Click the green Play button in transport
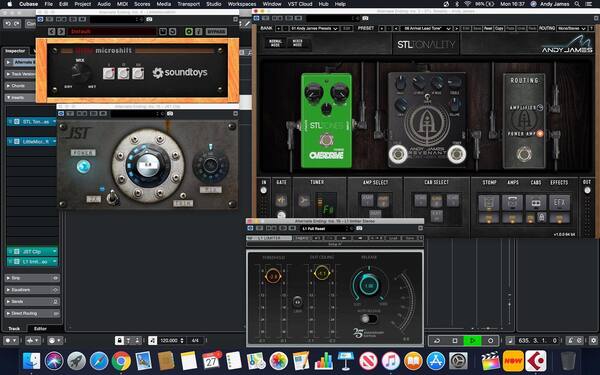The width and height of the screenshot is (600, 375). tap(473, 341)
